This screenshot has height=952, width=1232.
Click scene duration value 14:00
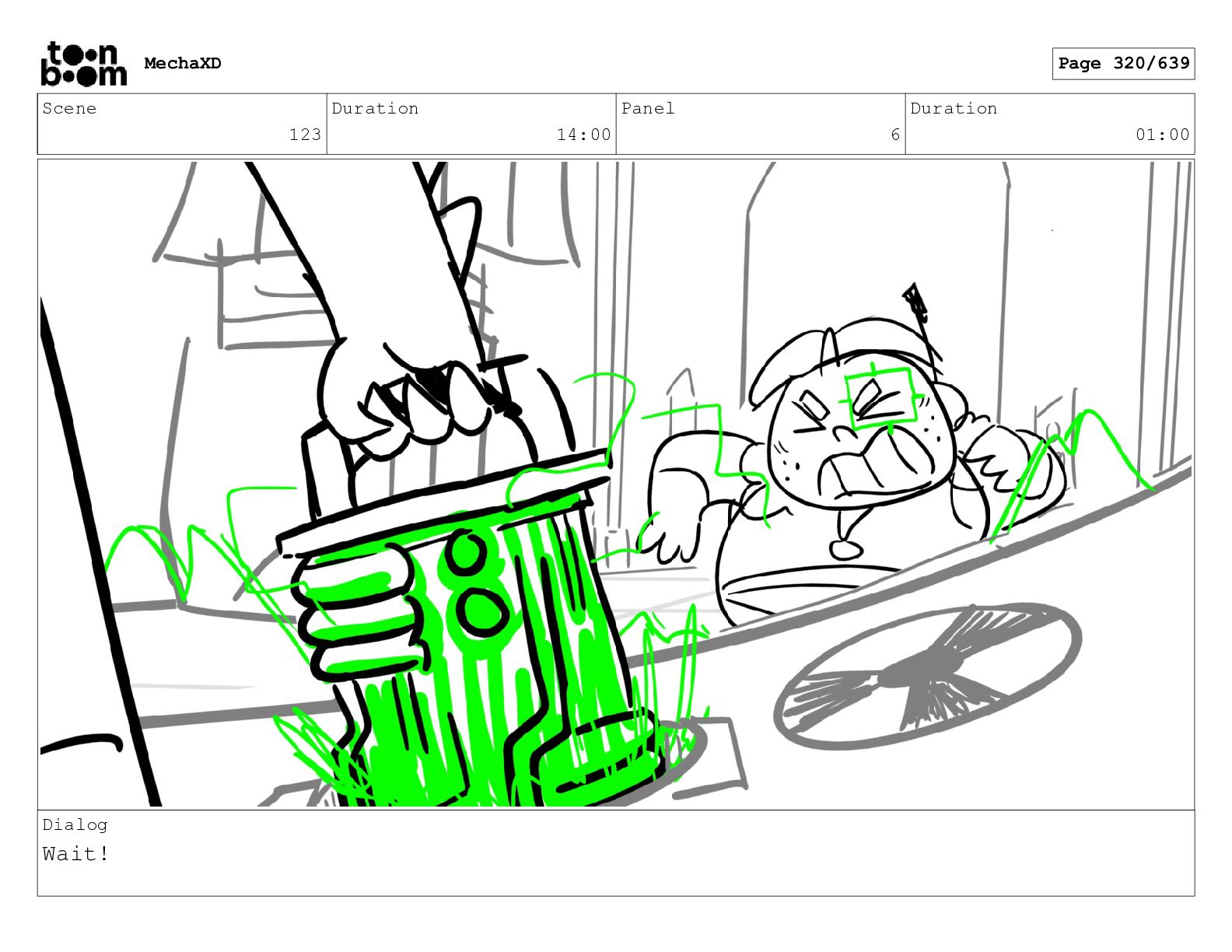pyautogui.click(x=583, y=135)
